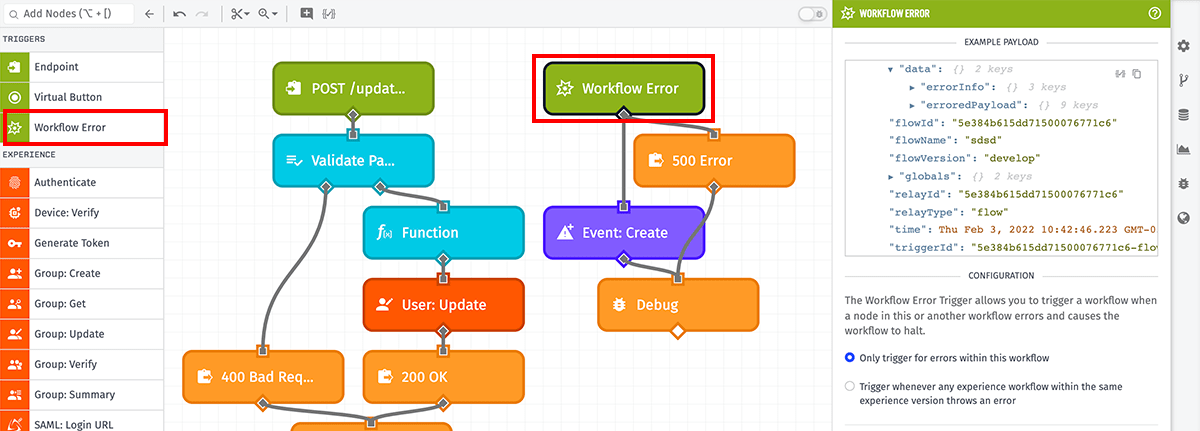Click the Add Nodes search field
Screen dimensions: 1200x431
[x=67, y=14]
